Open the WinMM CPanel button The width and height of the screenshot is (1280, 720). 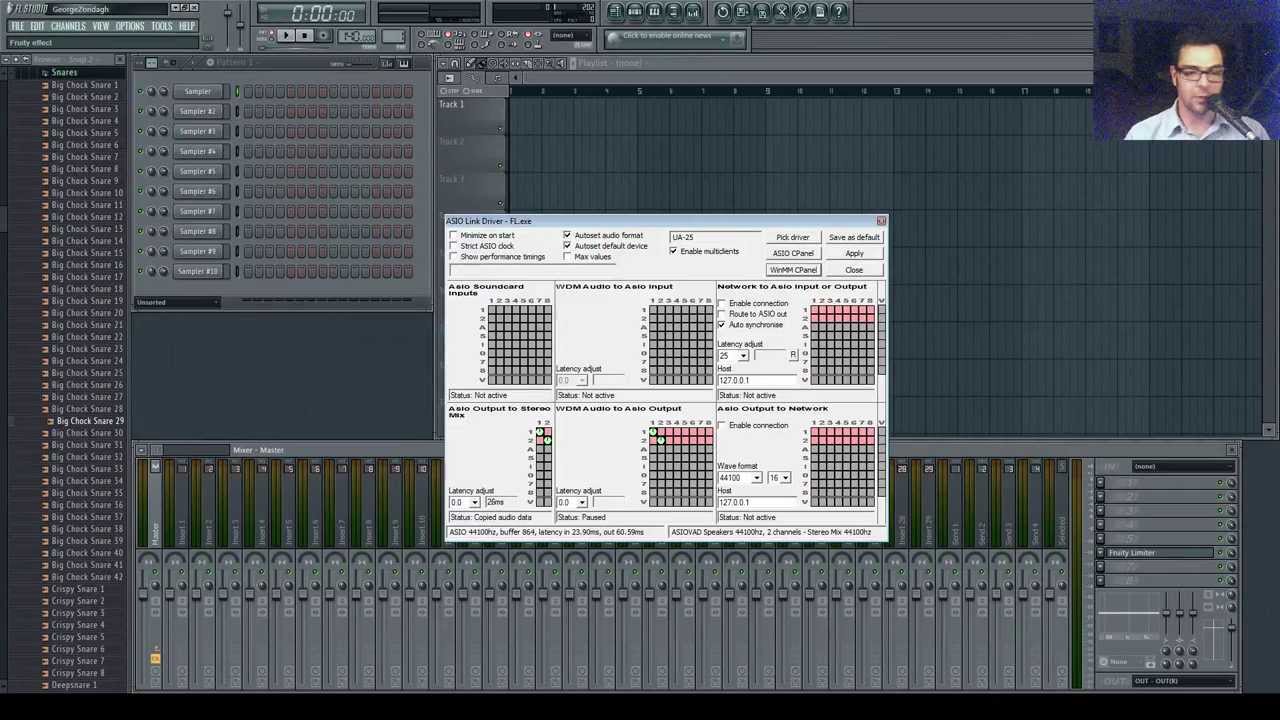[x=793, y=270]
